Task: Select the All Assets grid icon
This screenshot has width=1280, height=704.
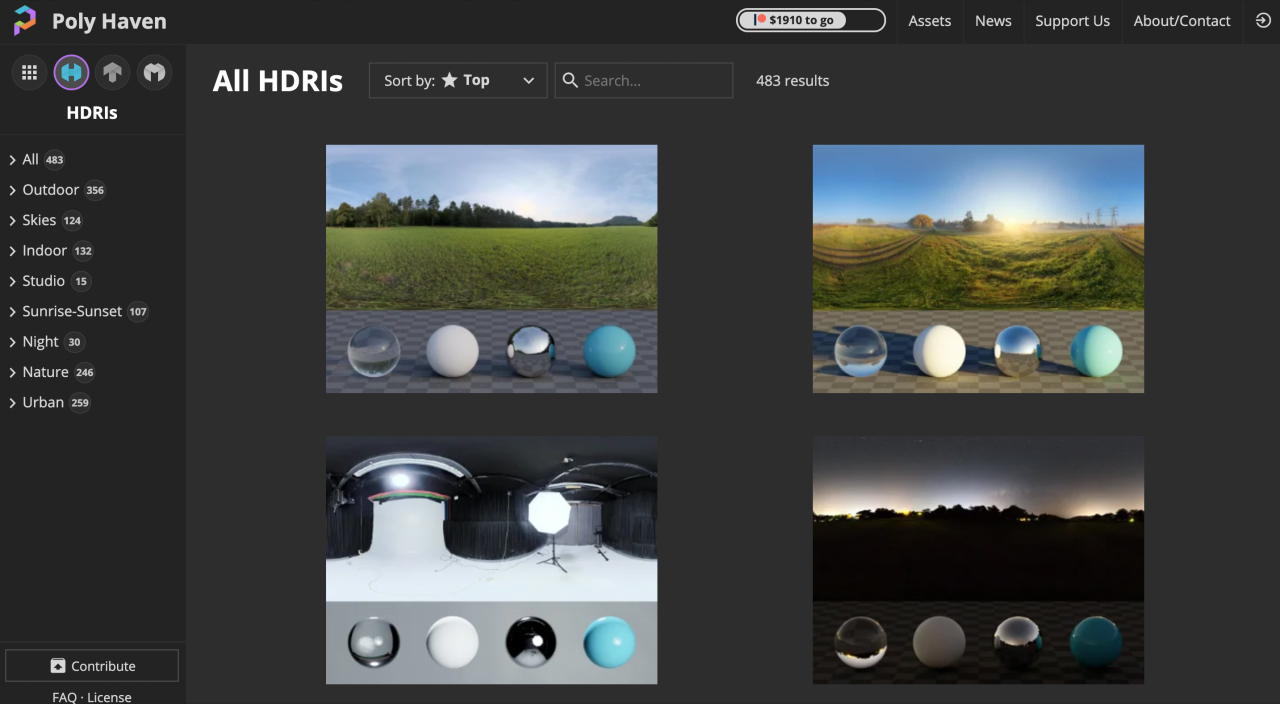Action: (x=30, y=72)
